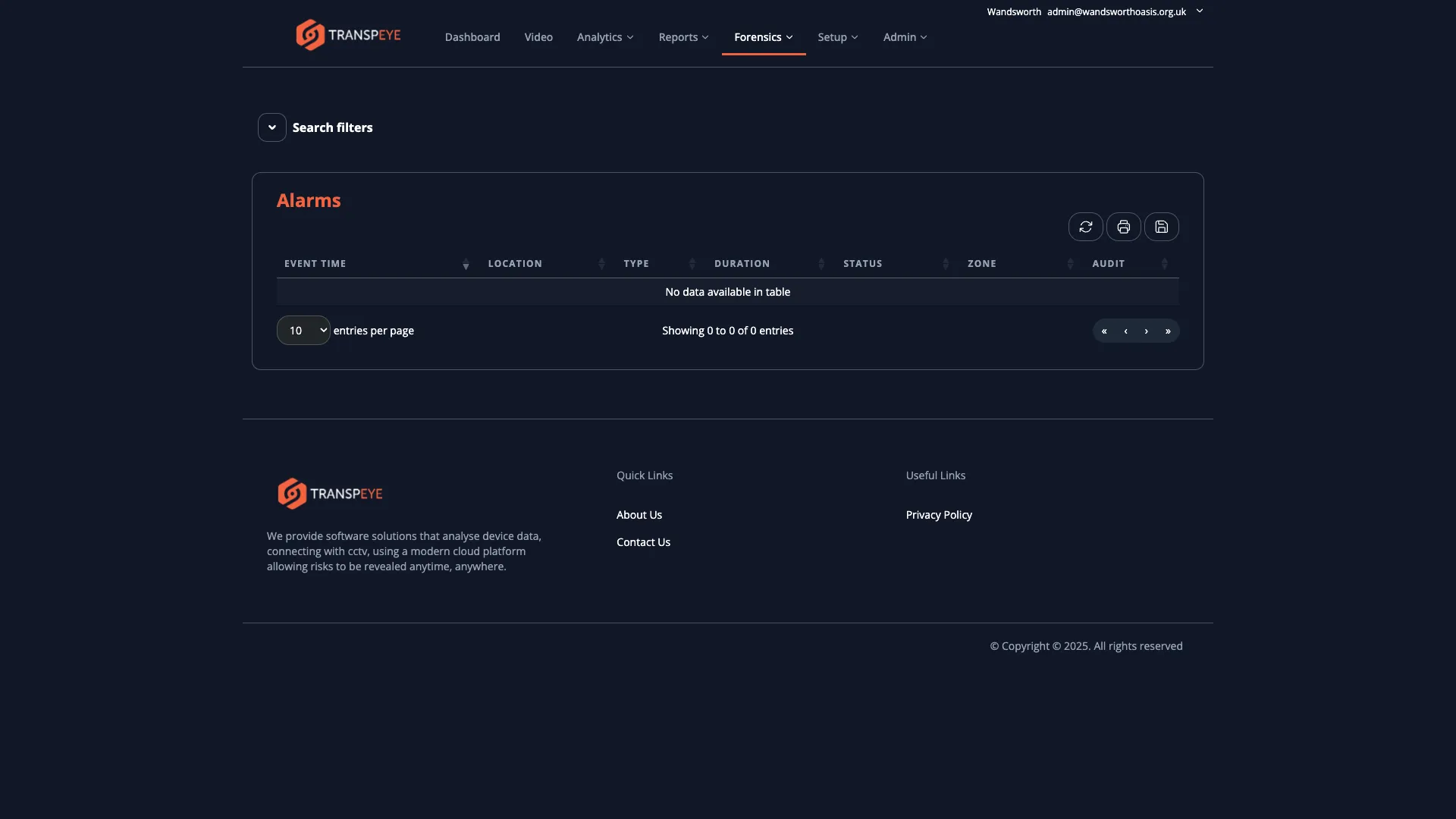Print the Alarms table
The image size is (1456, 819).
1124,227
